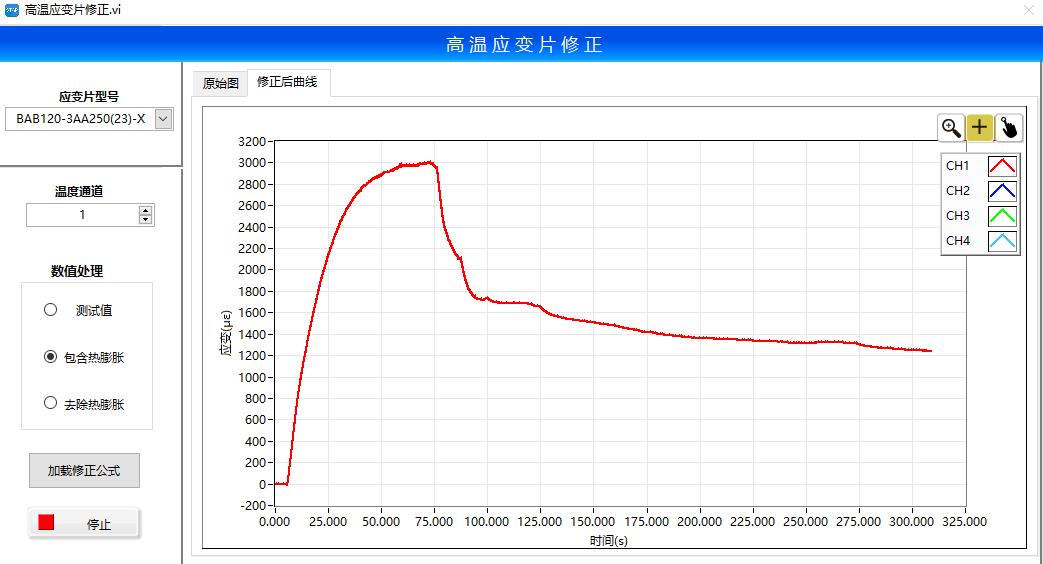Select the 测试值 radio option
The height and width of the screenshot is (564, 1043).
[x=51, y=310]
